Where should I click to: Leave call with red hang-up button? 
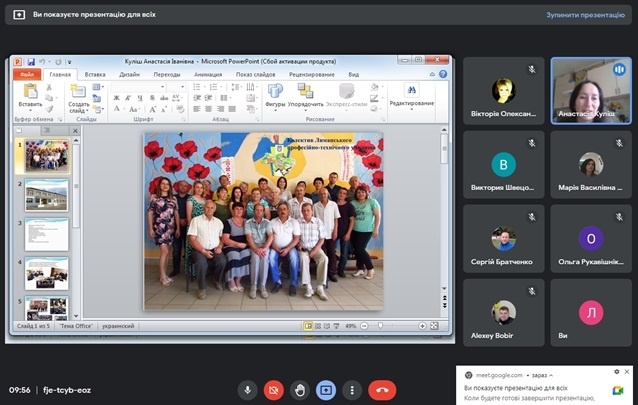pyautogui.click(x=382, y=389)
